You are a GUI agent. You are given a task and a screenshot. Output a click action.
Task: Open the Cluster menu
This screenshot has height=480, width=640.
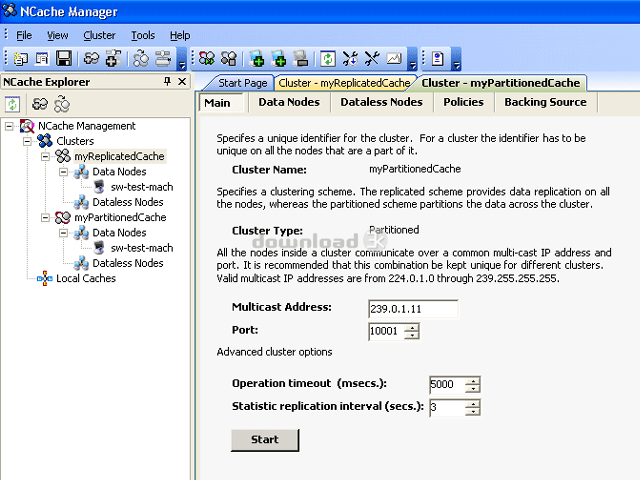coord(99,36)
